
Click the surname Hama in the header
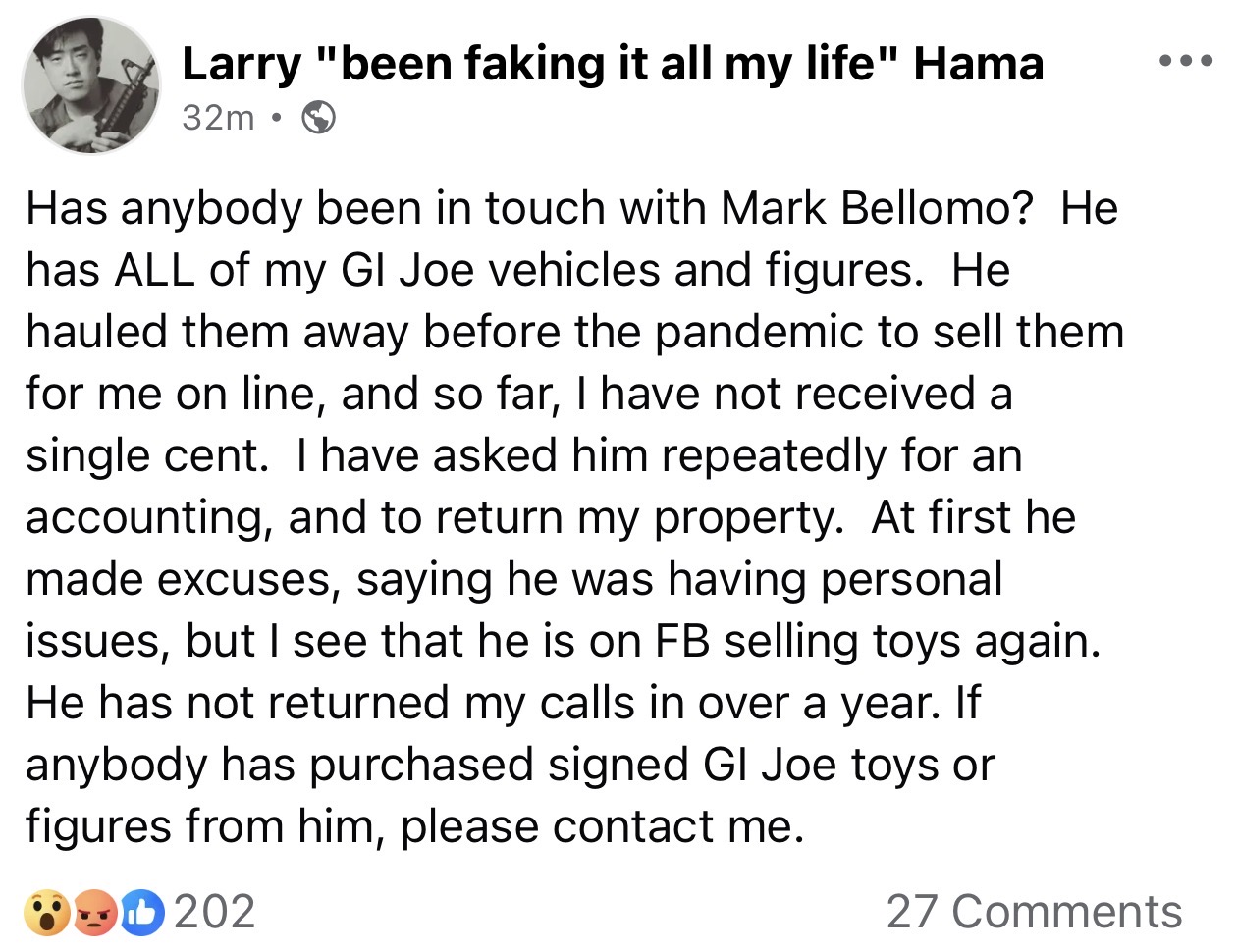(x=979, y=64)
